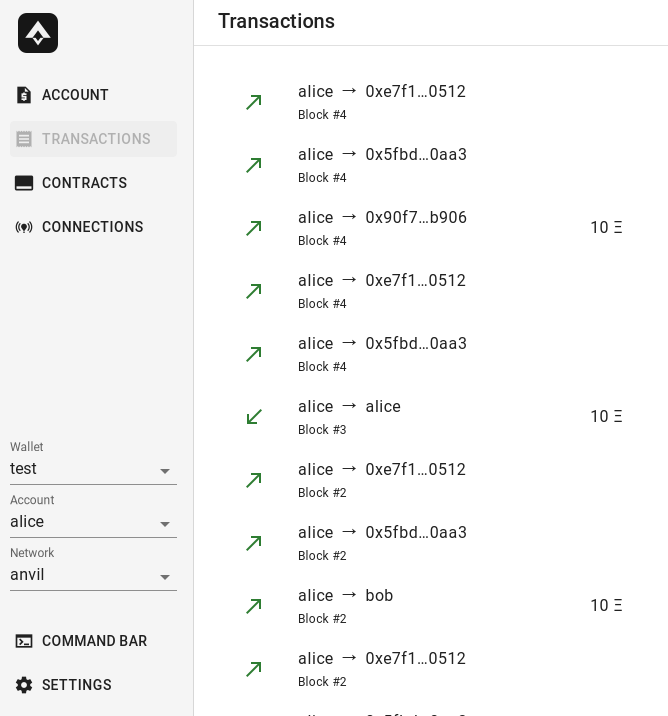Image resolution: width=668 pixels, height=716 pixels.
Task: Click the Contracts panel icon
Action: (24, 183)
